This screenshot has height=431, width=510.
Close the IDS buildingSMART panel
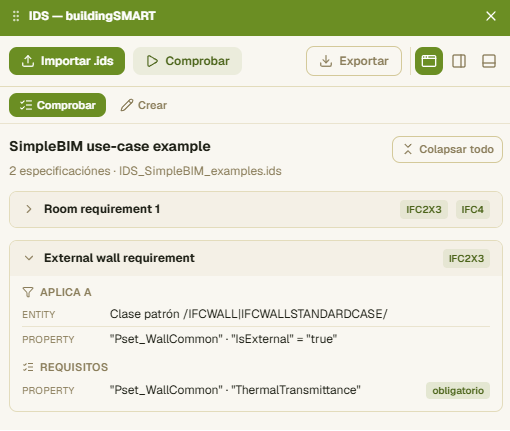point(491,16)
